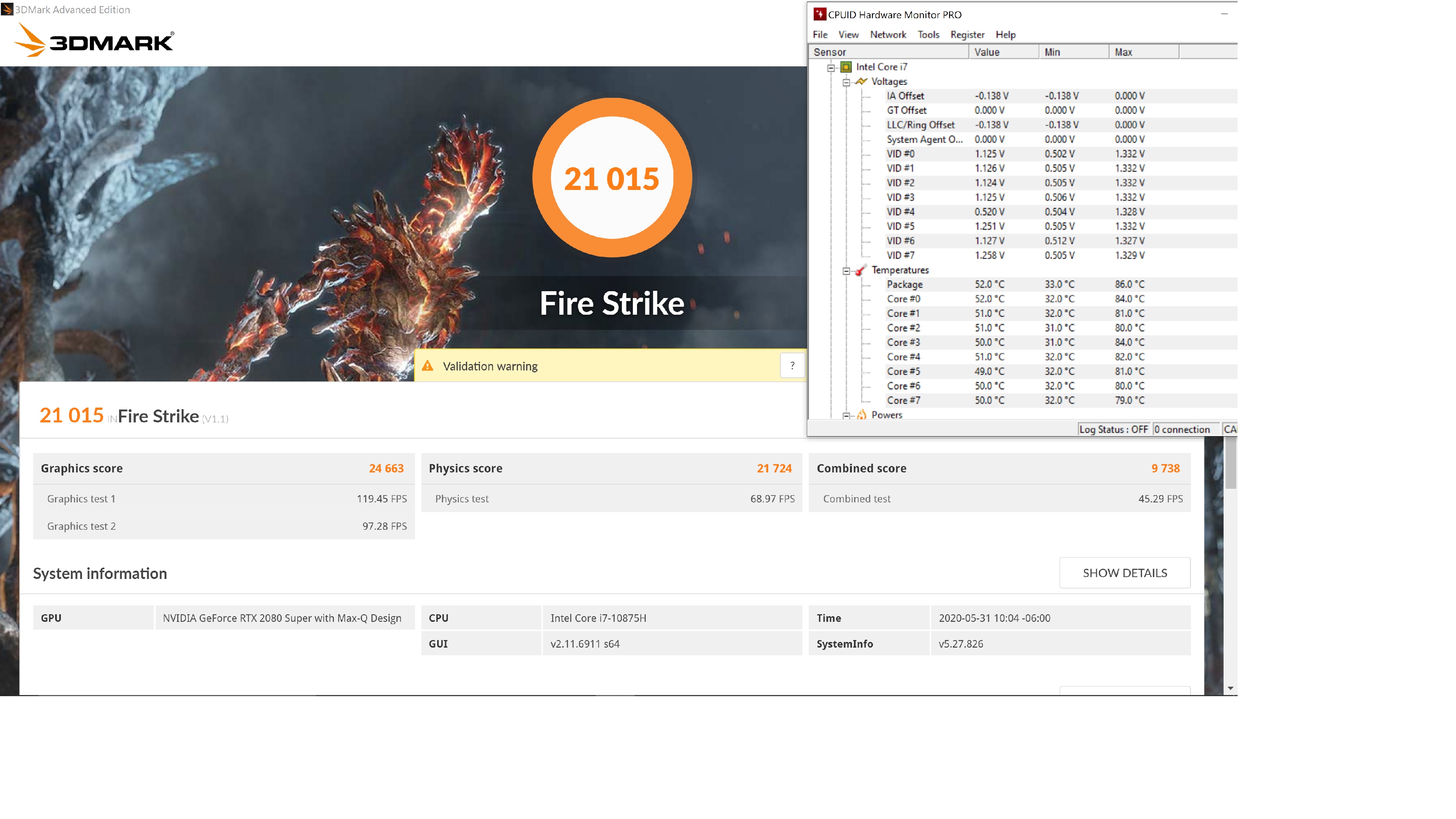This screenshot has height=819, width=1456.
Task: Open the File menu in Hardware Monitor
Action: [819, 35]
